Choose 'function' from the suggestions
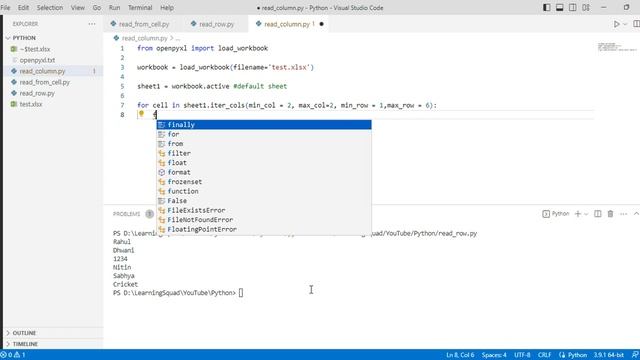640x360 pixels. [264, 191]
